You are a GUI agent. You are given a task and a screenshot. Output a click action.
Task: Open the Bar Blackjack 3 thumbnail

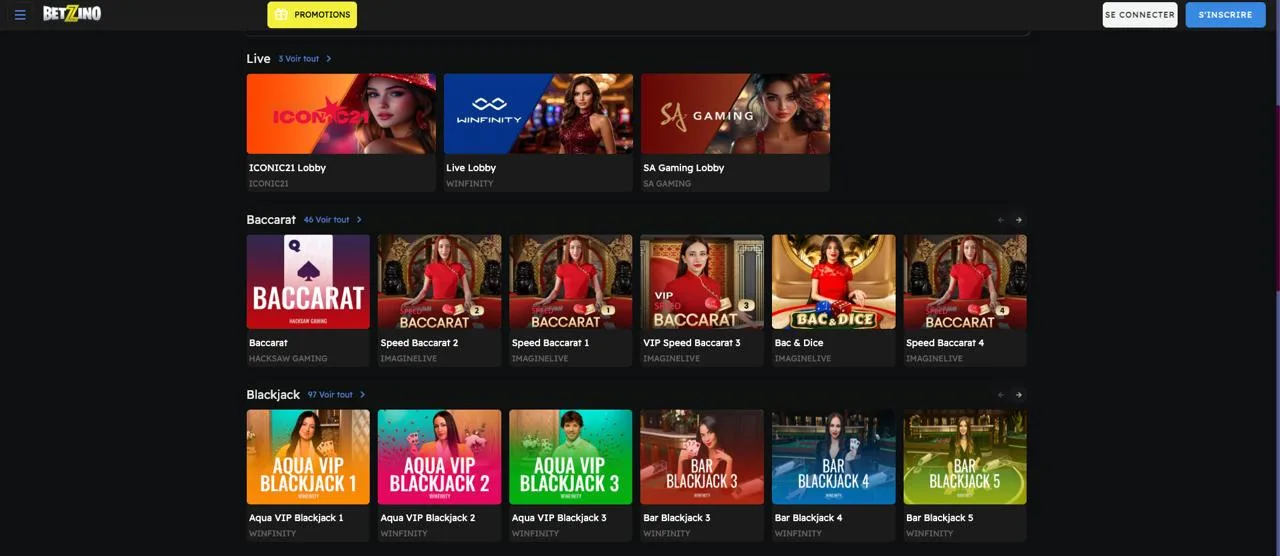[x=702, y=457]
